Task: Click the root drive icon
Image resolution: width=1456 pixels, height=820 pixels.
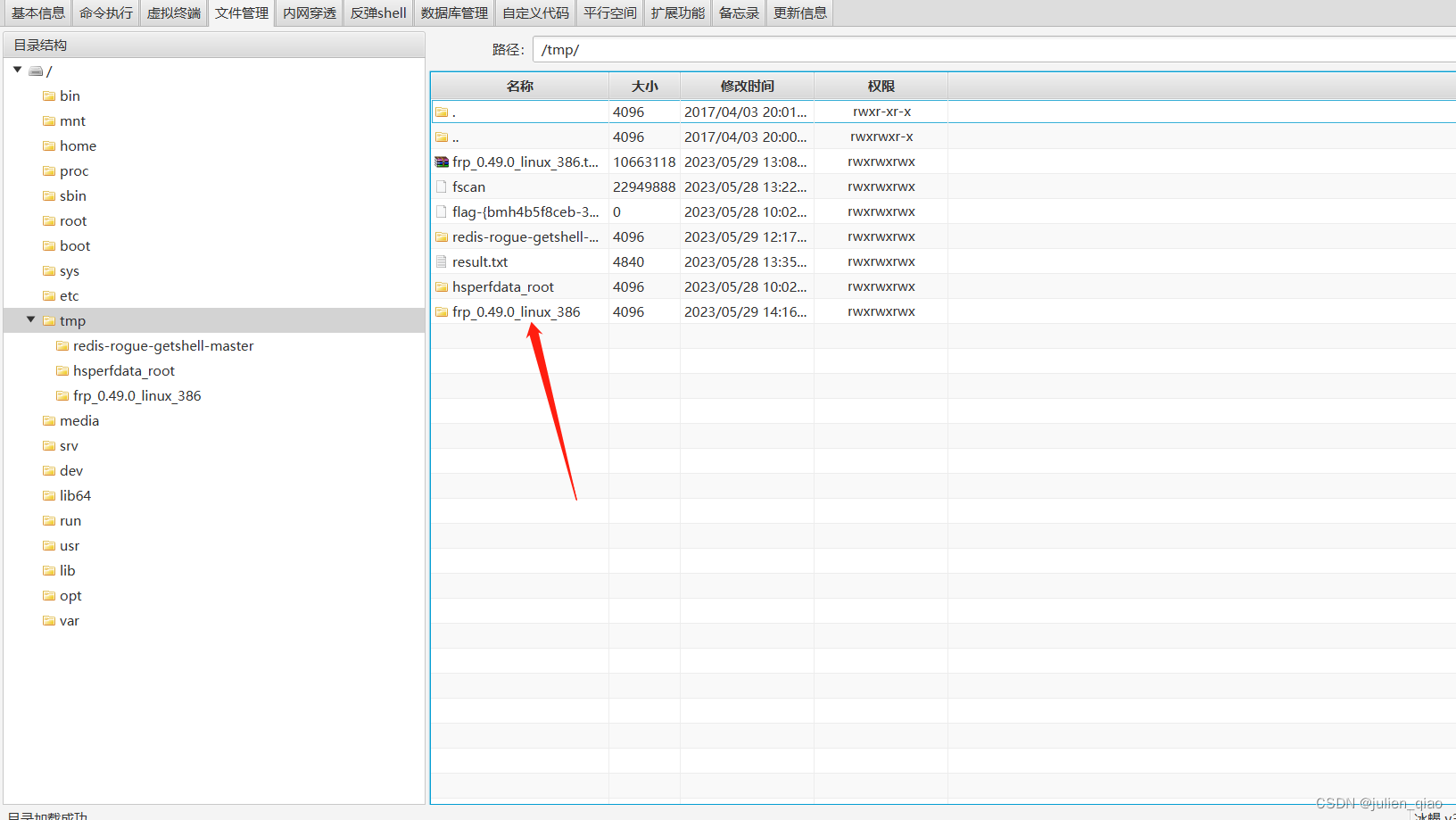Action: (x=36, y=70)
